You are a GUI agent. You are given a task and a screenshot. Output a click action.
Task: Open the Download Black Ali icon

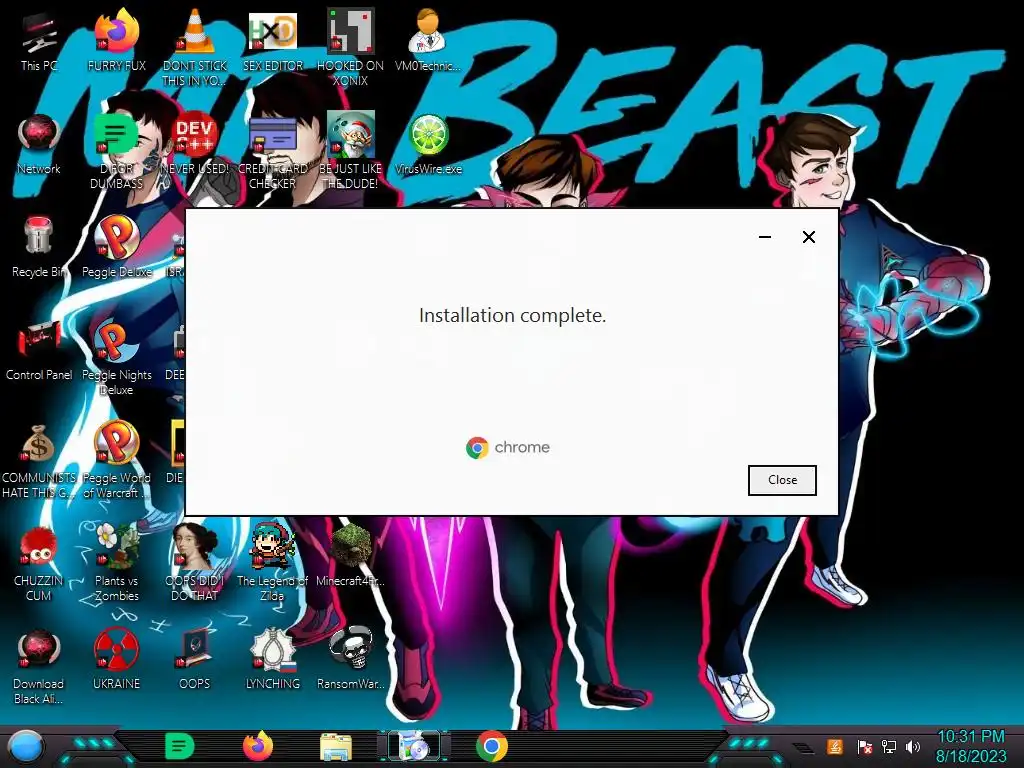click(39, 667)
